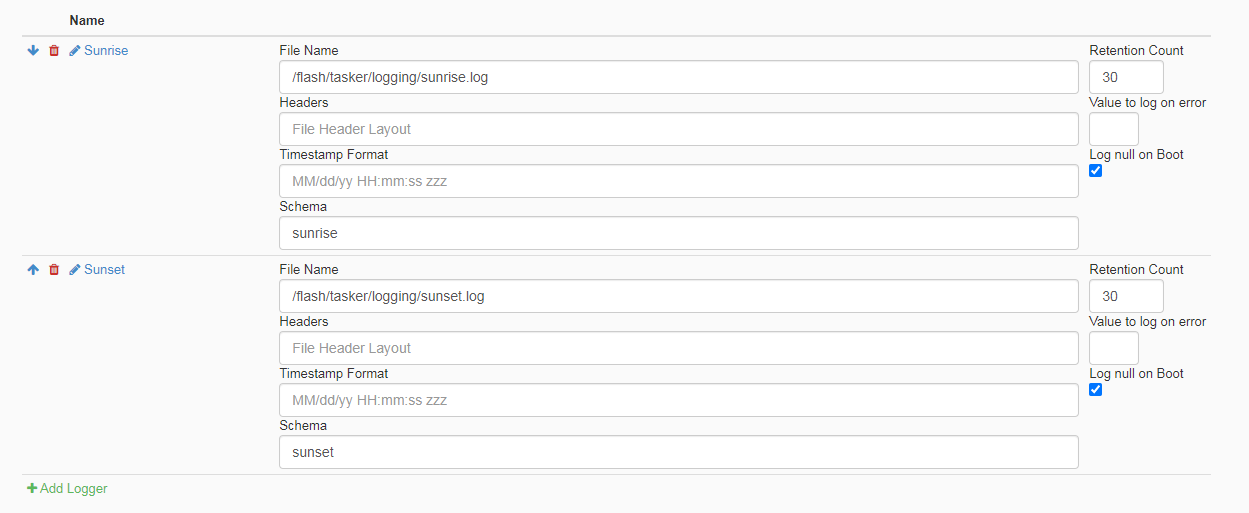Toggle Log null on Boot for Sunrise

coord(1095,171)
